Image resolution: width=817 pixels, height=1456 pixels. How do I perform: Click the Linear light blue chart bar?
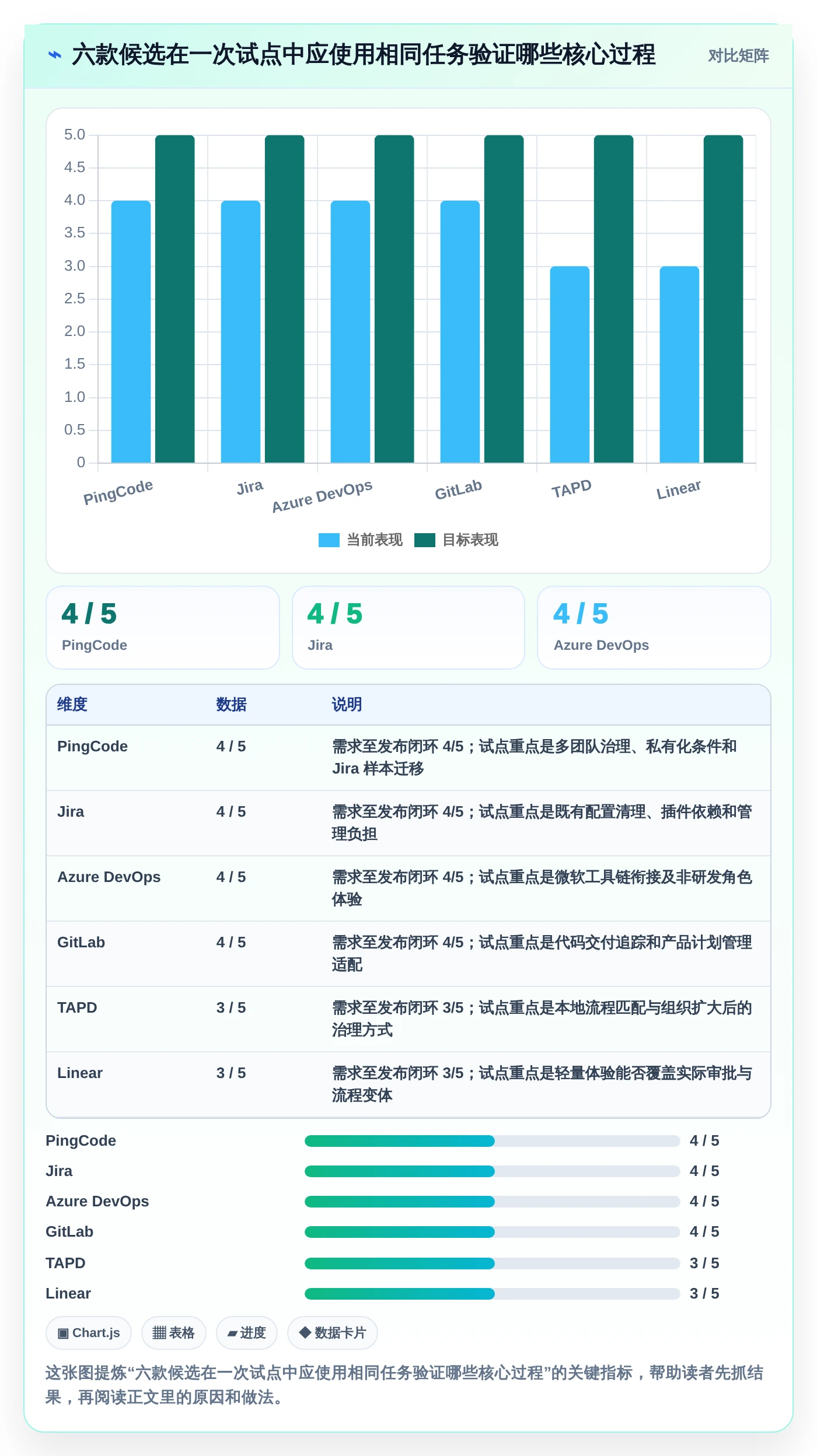click(x=679, y=365)
